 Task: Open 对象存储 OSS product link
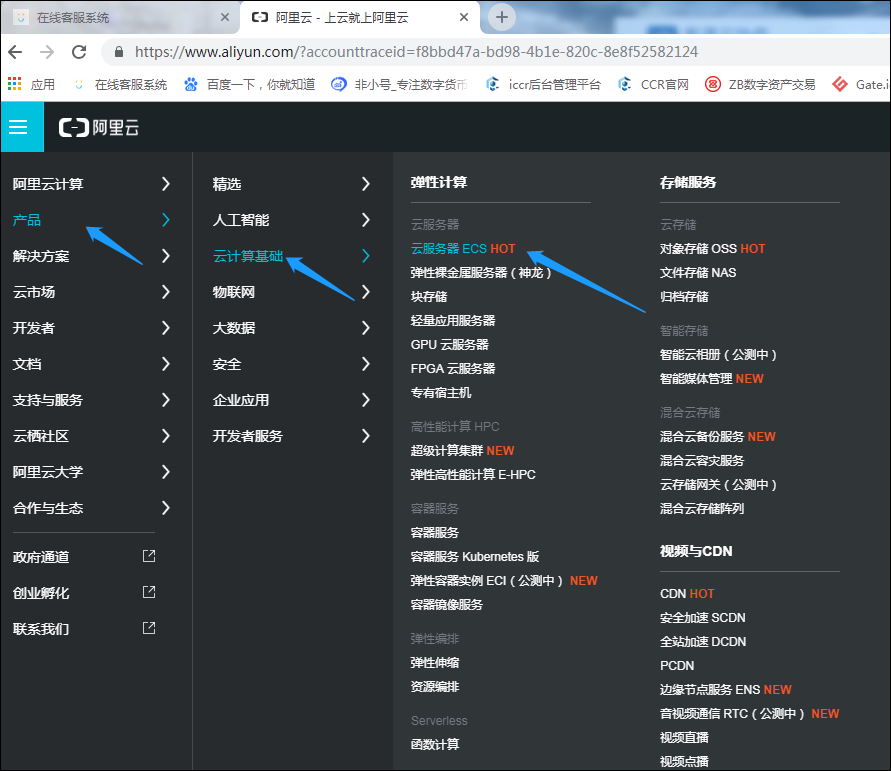click(x=698, y=248)
